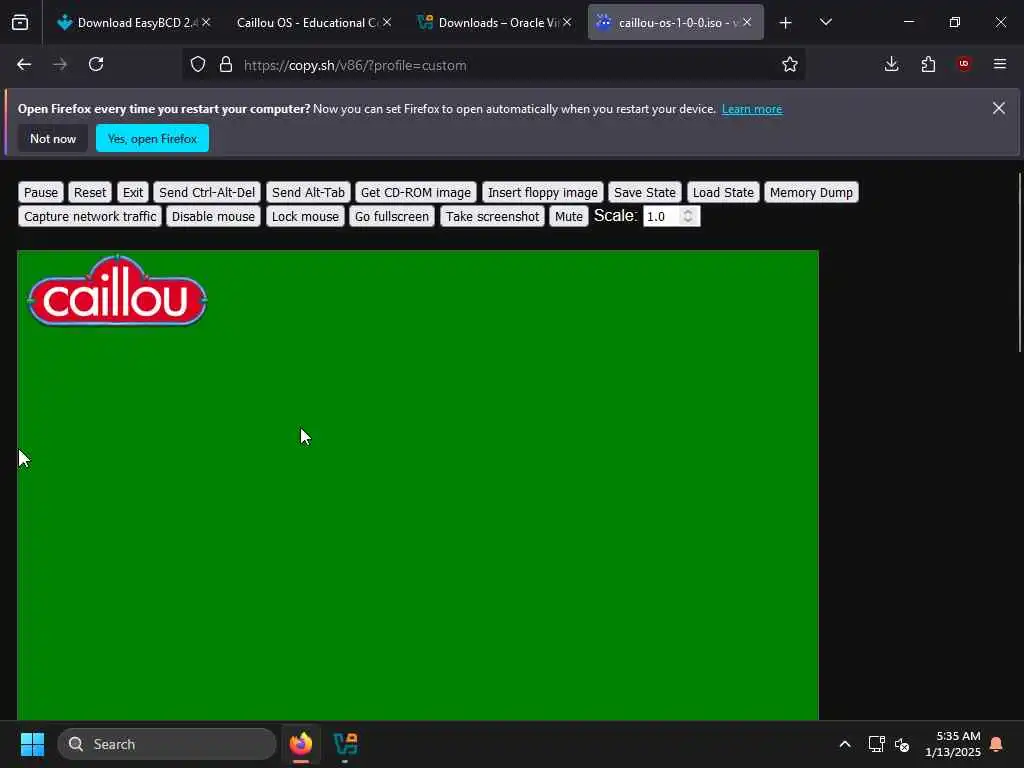1024x768 pixels.
Task: Open the muted volume tray icon
Action: click(x=903, y=744)
